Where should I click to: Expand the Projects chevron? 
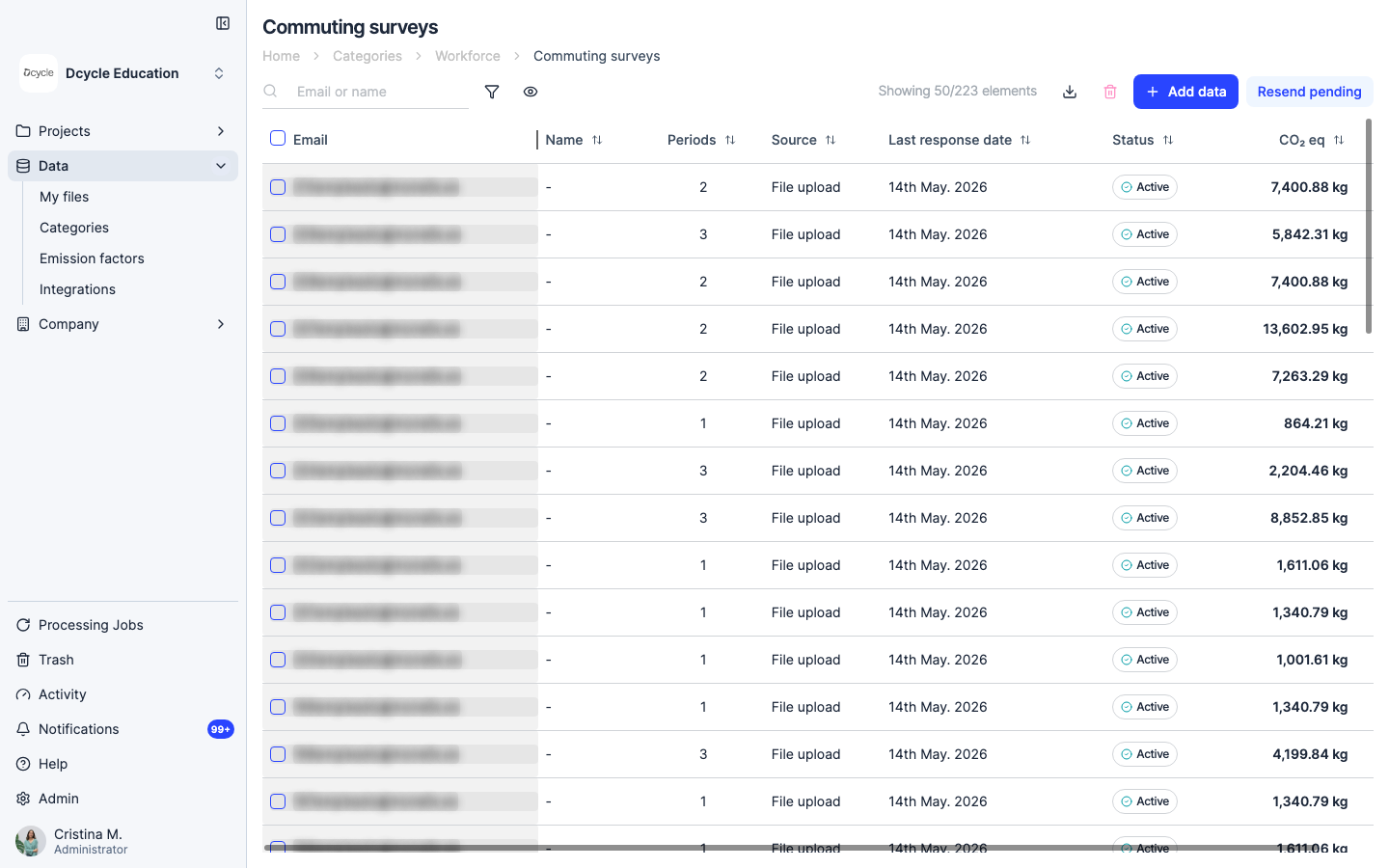point(221,131)
